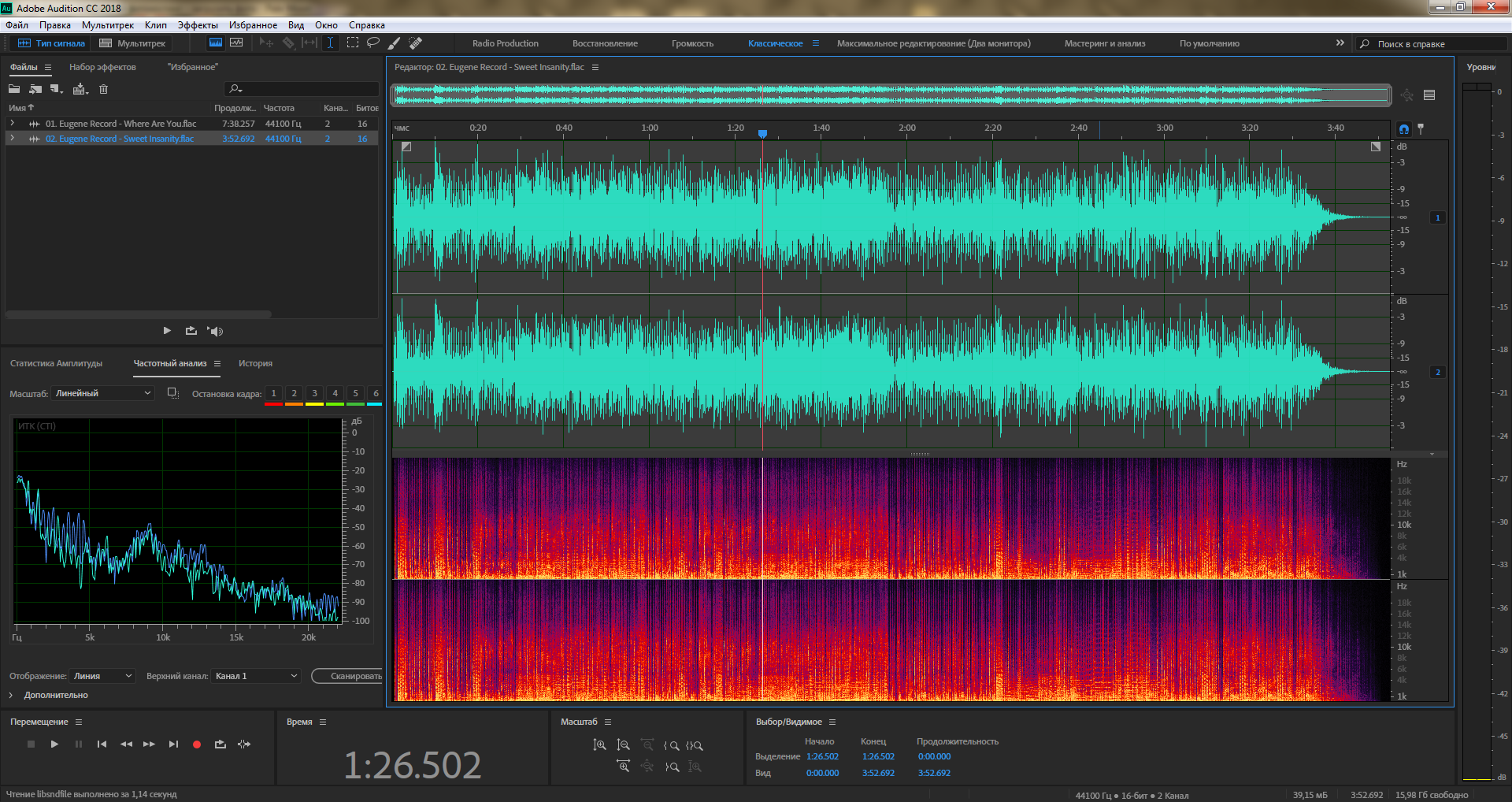Move playhead to next marker

[x=173, y=744]
